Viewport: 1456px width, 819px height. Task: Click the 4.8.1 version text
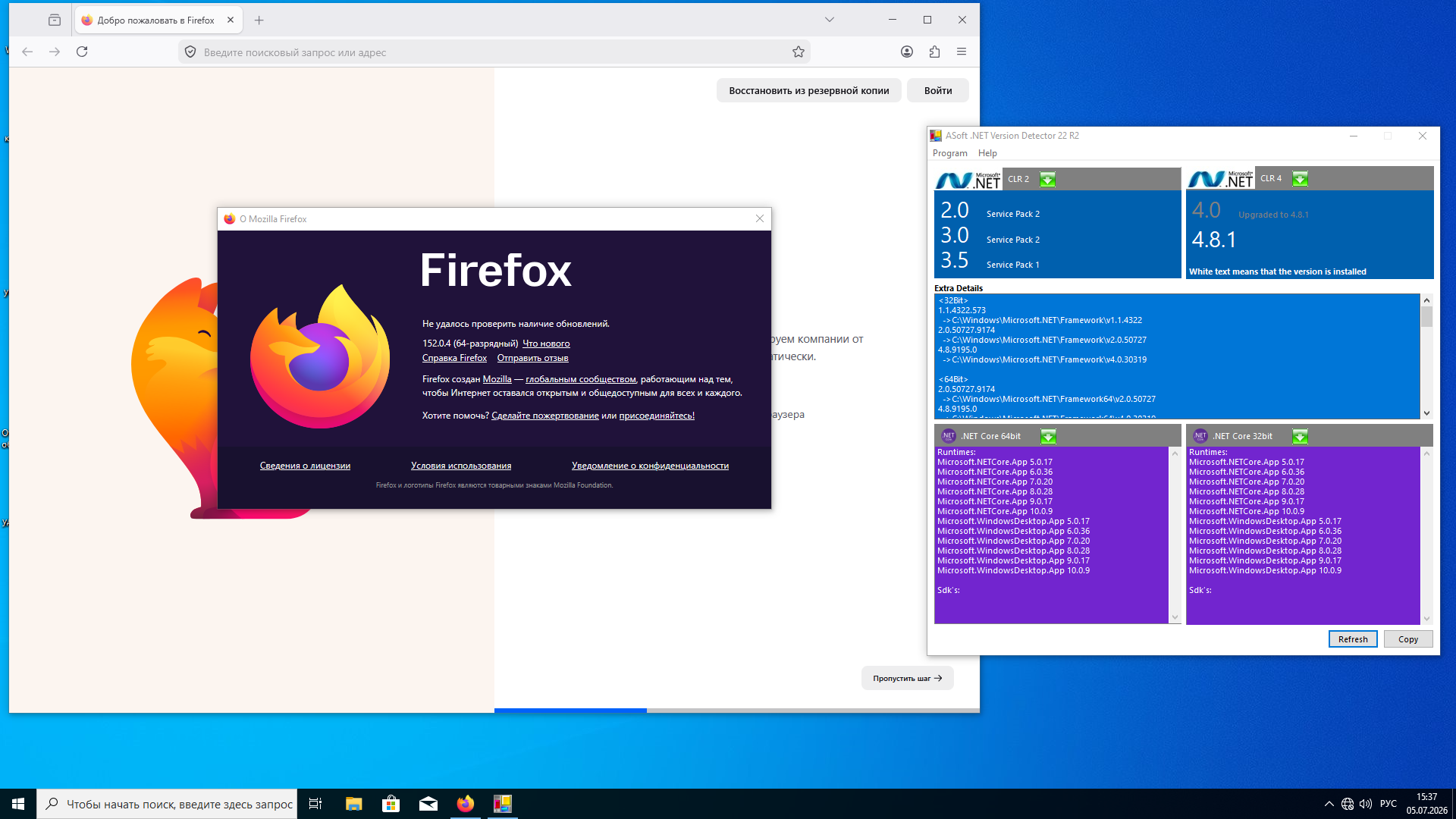1214,240
